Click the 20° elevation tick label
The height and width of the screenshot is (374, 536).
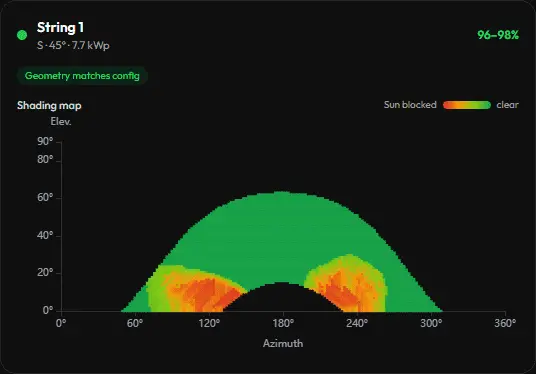point(45,272)
